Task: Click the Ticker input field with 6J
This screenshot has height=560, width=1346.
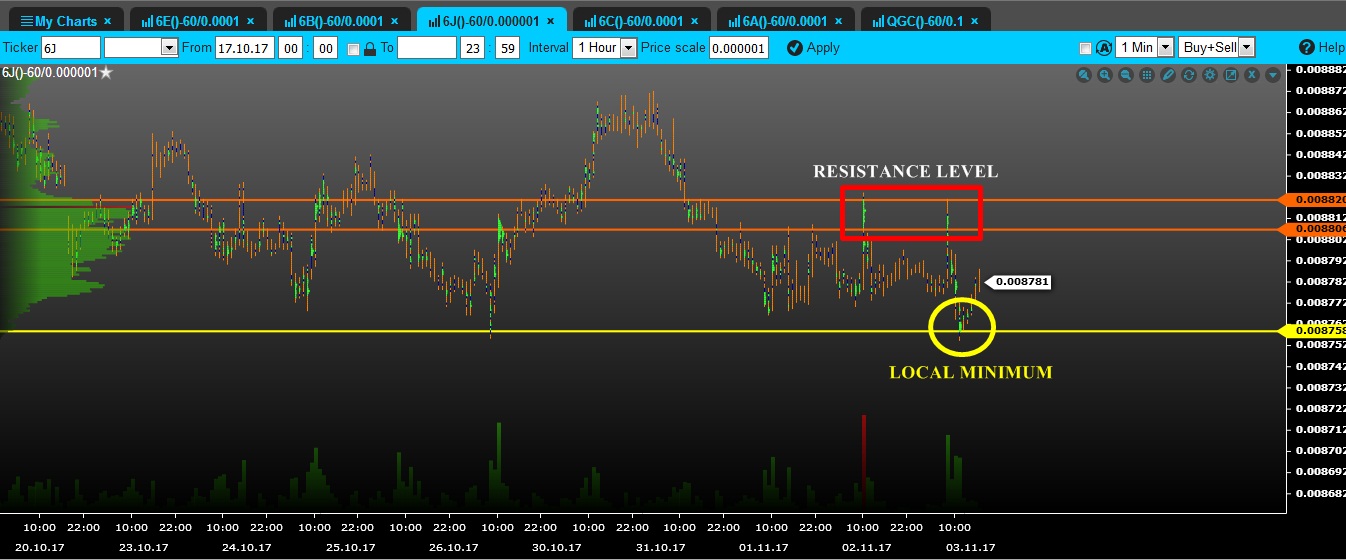Action: coord(70,47)
